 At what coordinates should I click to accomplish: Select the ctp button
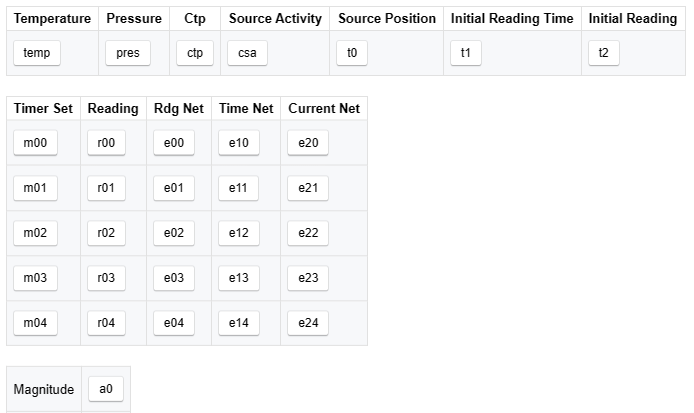[x=194, y=54]
